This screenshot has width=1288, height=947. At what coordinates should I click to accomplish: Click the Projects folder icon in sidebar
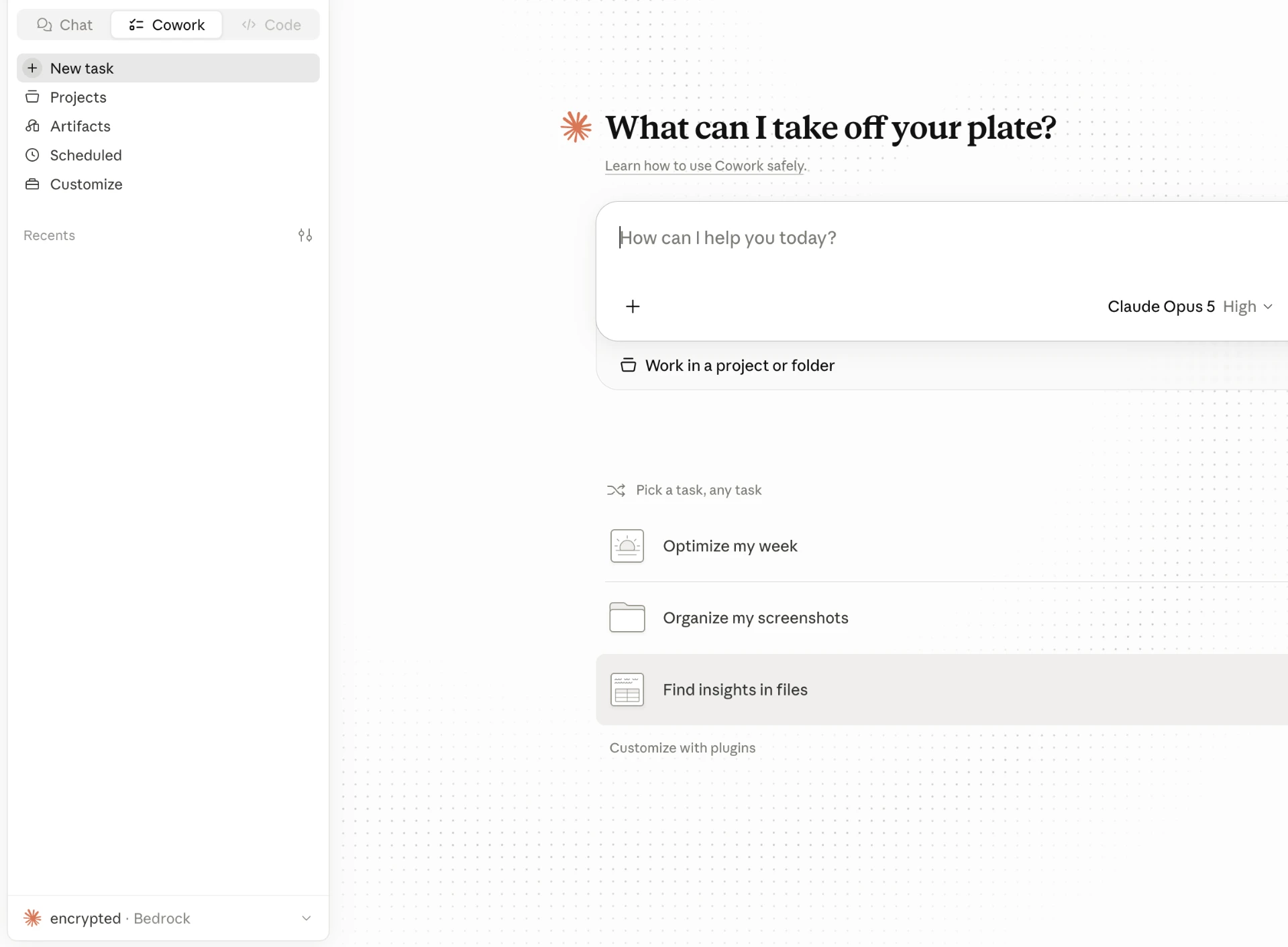coord(32,97)
